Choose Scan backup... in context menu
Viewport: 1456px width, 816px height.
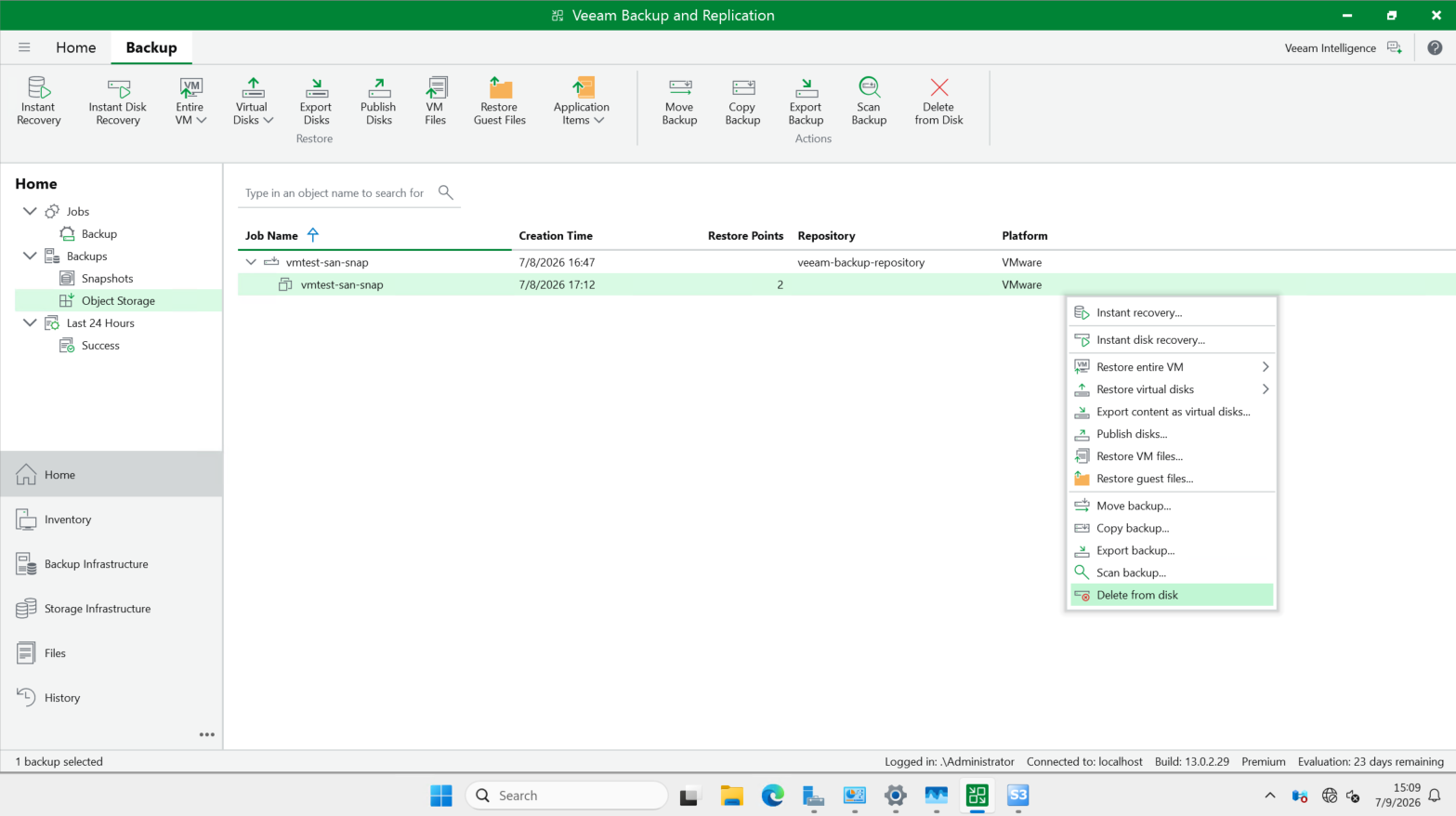(1172, 573)
